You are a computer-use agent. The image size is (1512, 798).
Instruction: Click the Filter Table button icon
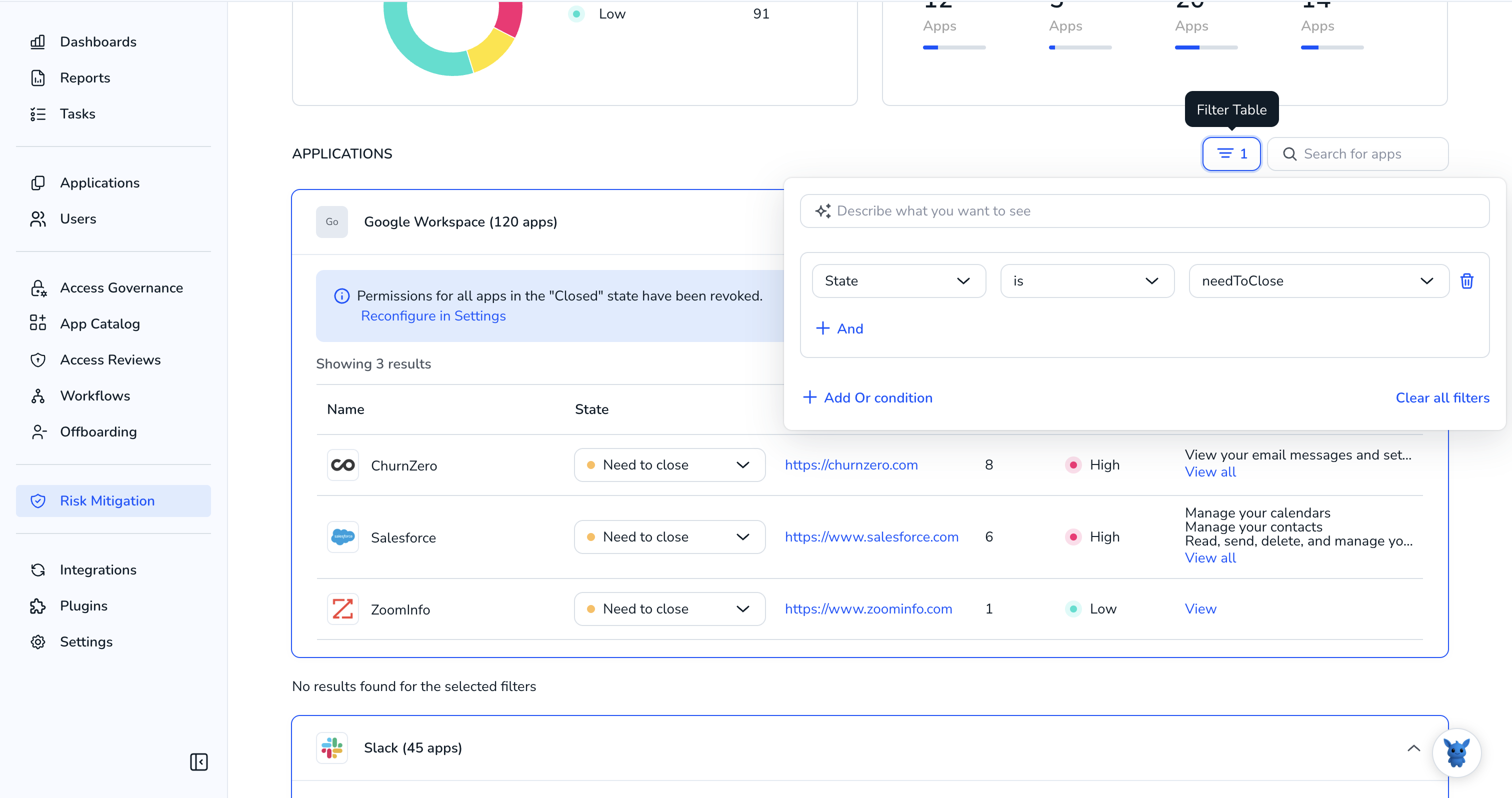click(x=1231, y=153)
